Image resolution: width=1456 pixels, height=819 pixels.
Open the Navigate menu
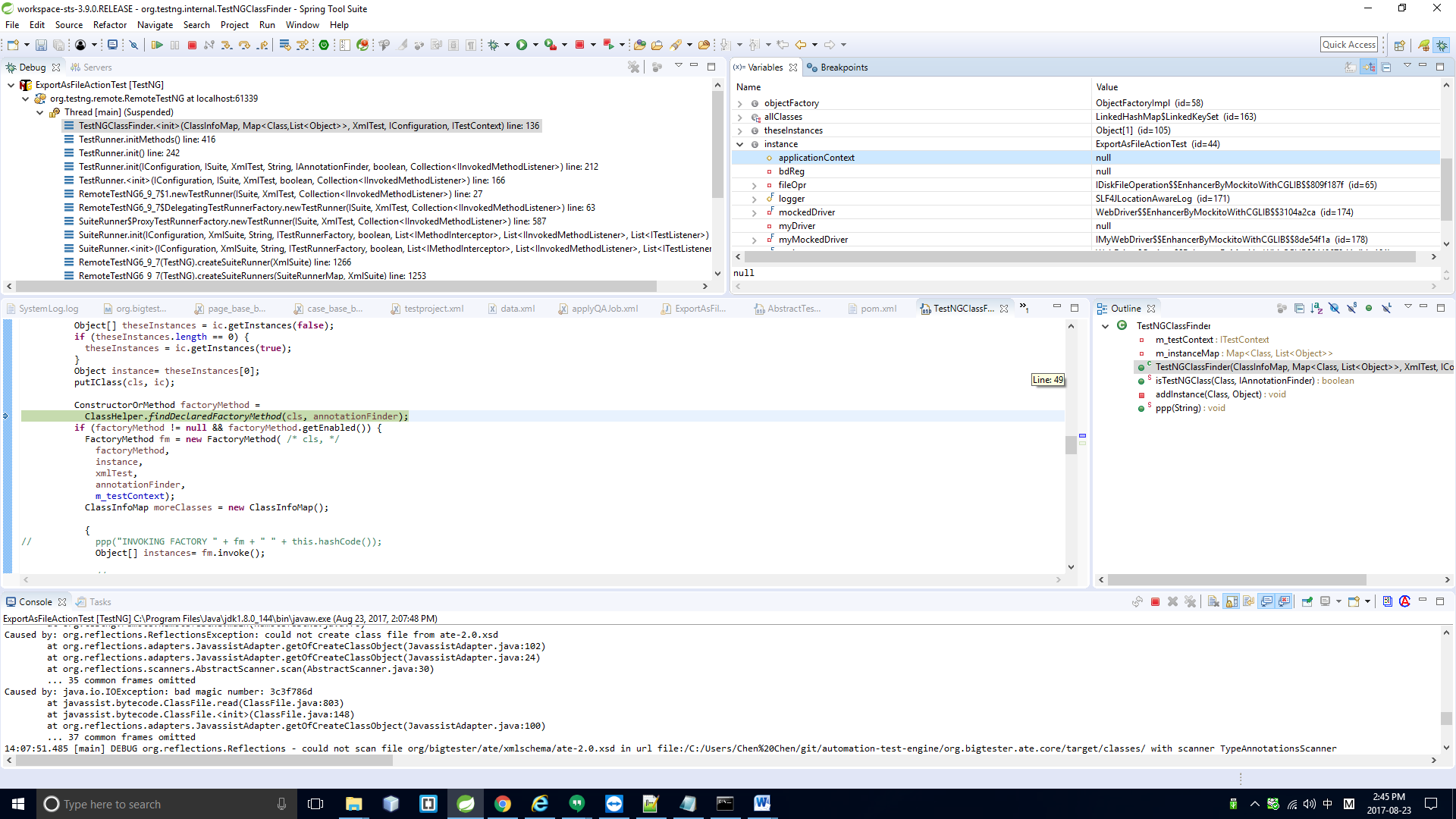tap(155, 25)
